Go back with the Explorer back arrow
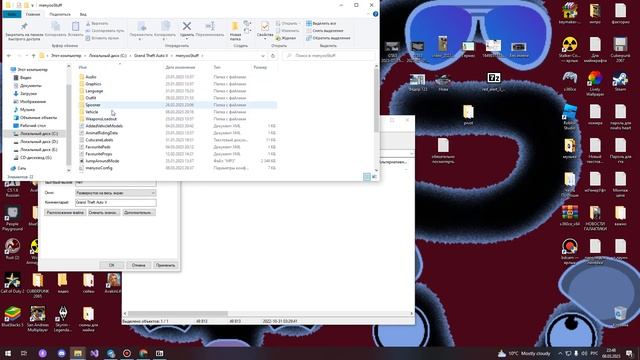 [9, 56]
